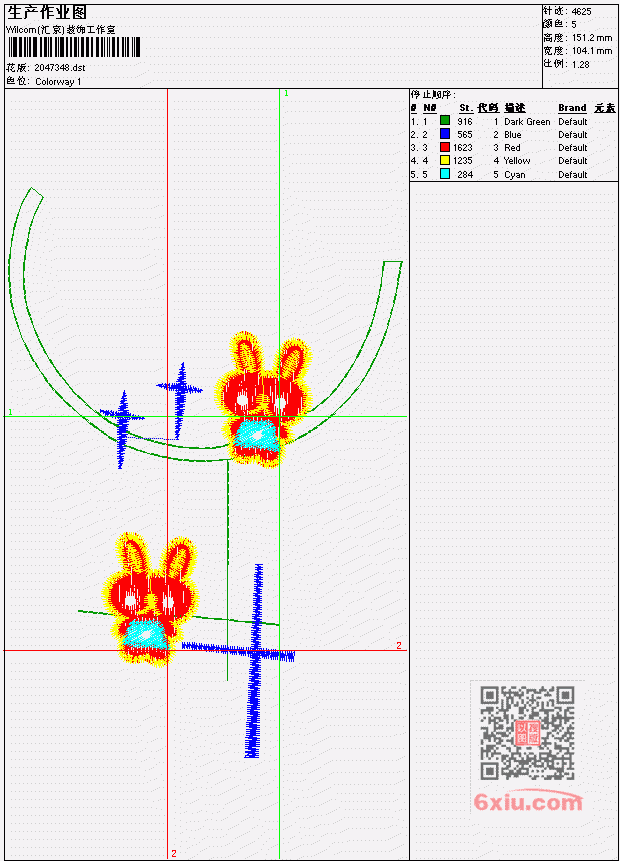This screenshot has width=620, height=861.
Task: Click the Blue color swatch
Action: click(x=445, y=133)
